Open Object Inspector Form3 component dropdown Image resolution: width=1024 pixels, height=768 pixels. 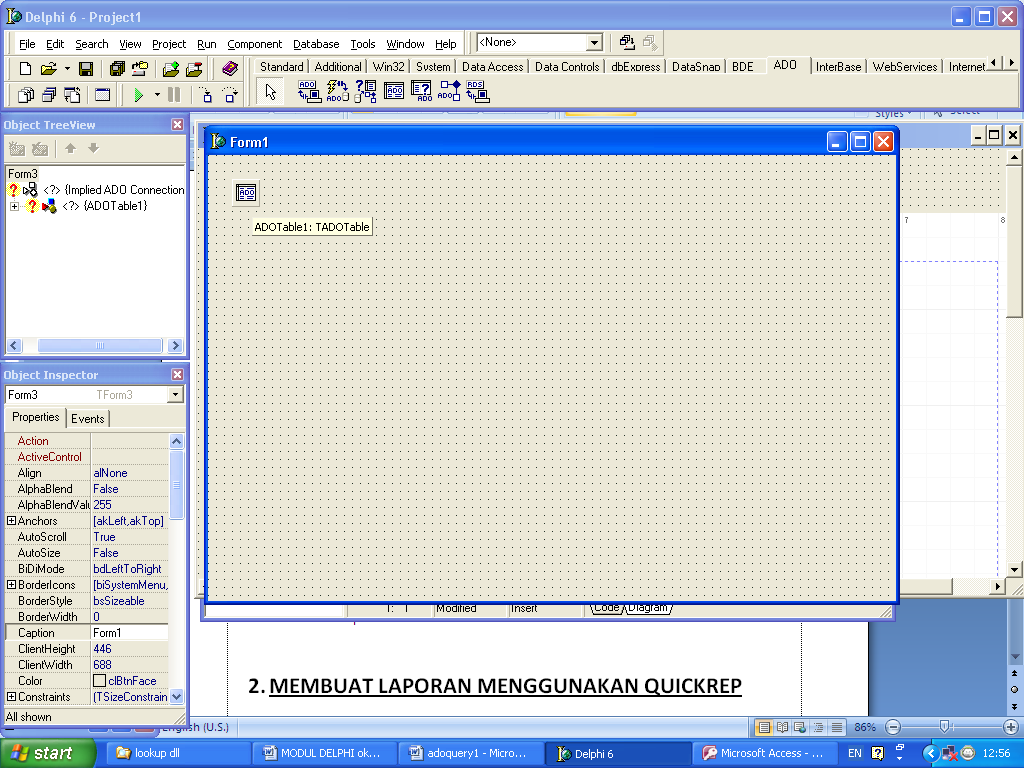175,395
